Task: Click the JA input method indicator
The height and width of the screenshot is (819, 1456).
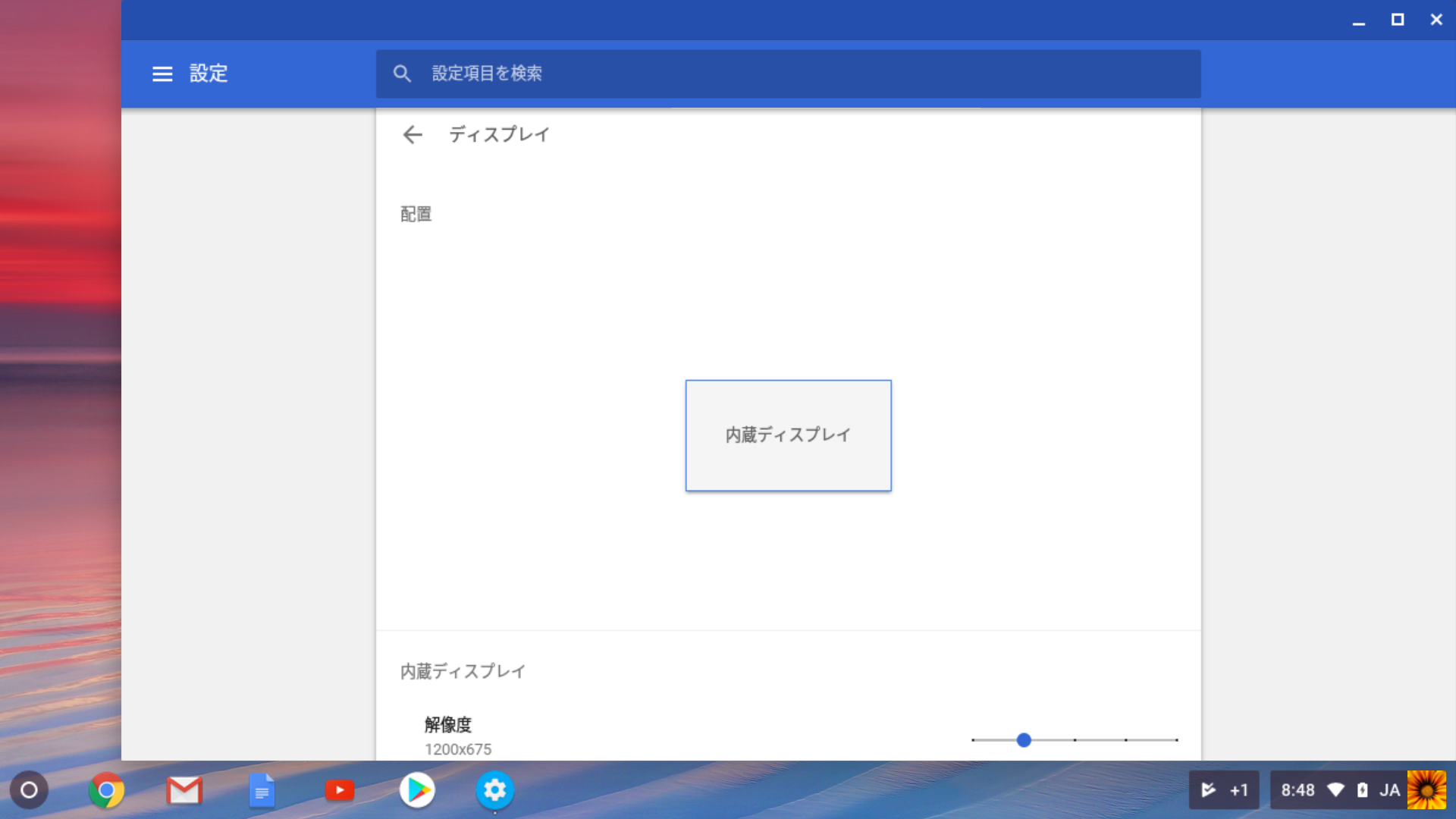Action: (1392, 789)
